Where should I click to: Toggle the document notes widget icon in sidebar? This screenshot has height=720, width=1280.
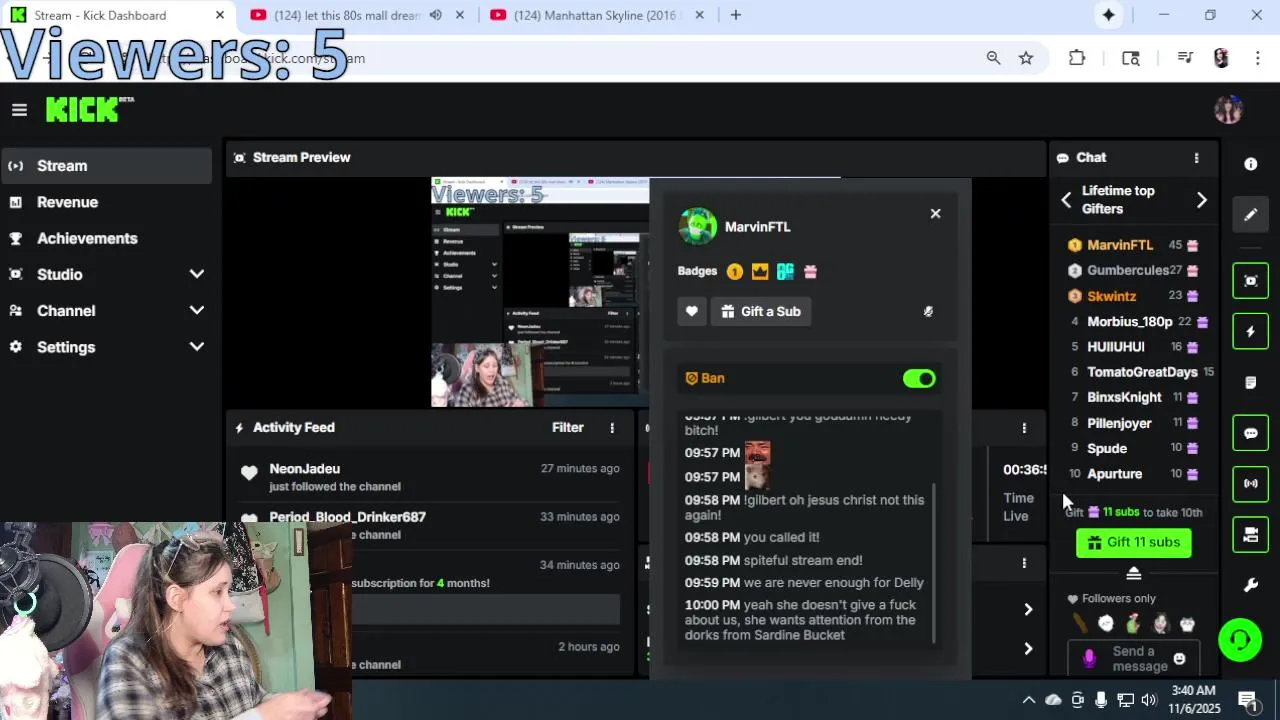[1250, 383]
